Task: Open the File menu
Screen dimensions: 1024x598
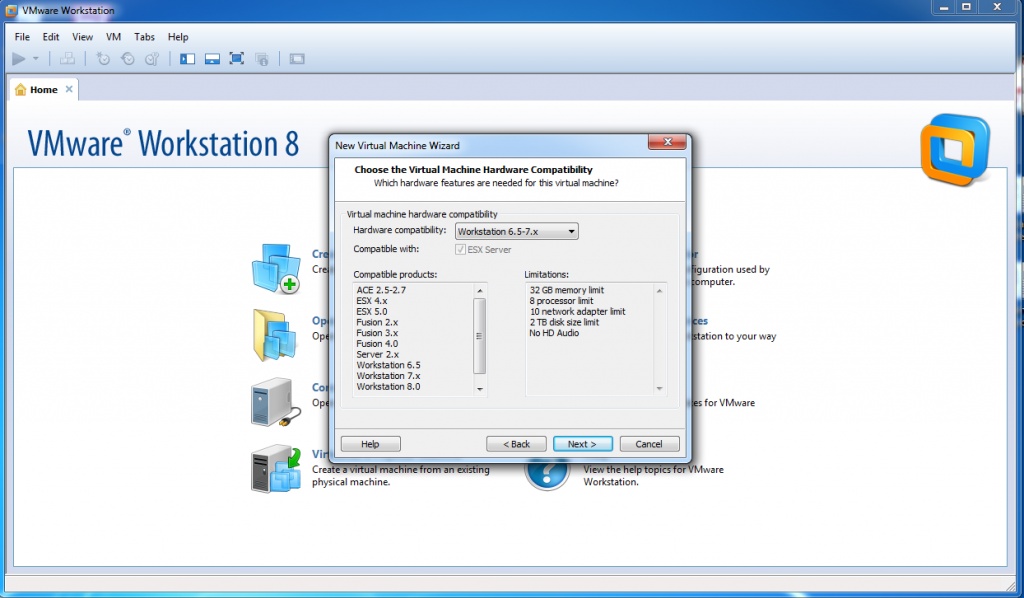Action: [22, 37]
